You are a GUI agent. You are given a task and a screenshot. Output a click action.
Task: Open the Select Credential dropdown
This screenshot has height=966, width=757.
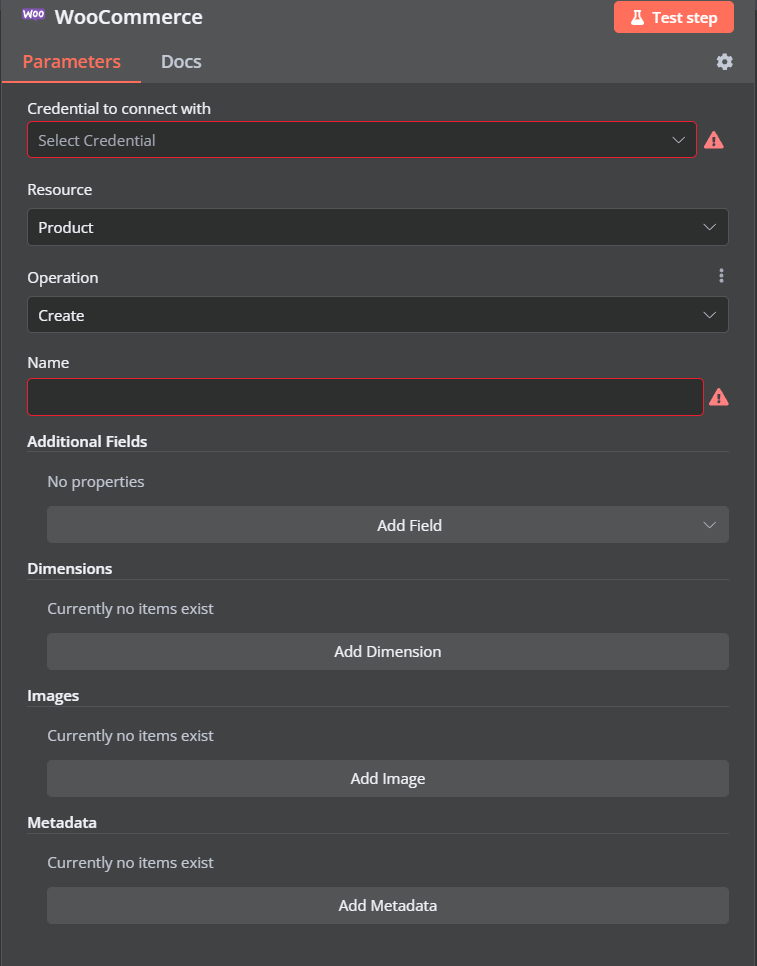pyautogui.click(x=362, y=140)
